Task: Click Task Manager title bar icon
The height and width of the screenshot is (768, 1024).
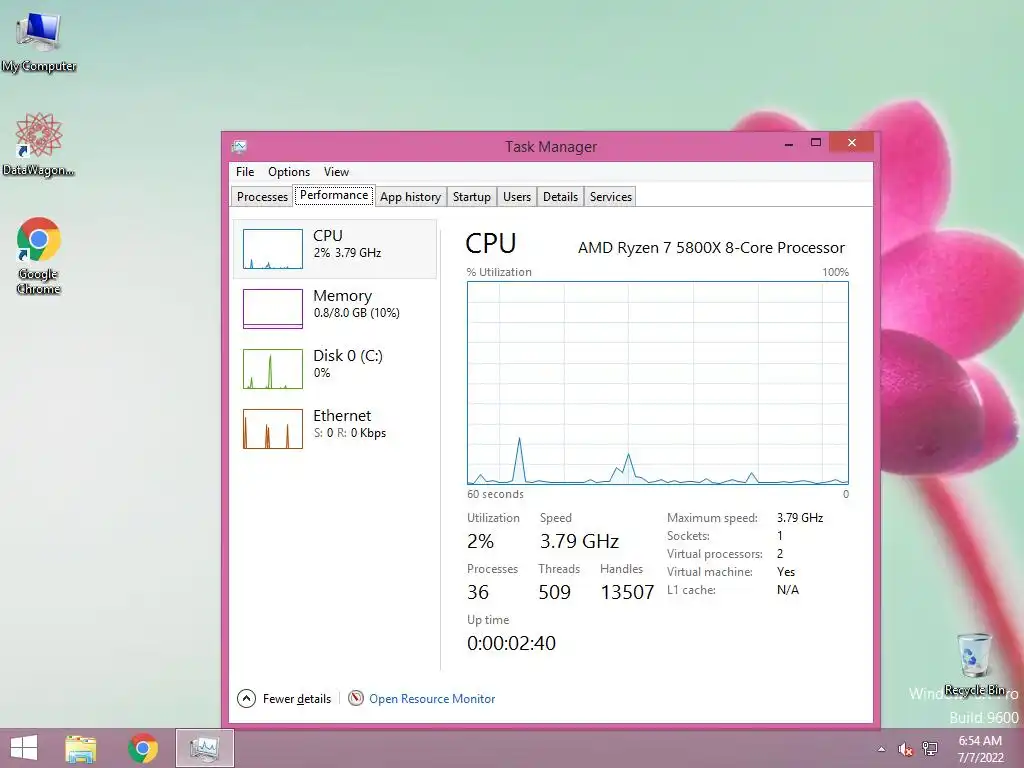Action: pyautogui.click(x=239, y=146)
